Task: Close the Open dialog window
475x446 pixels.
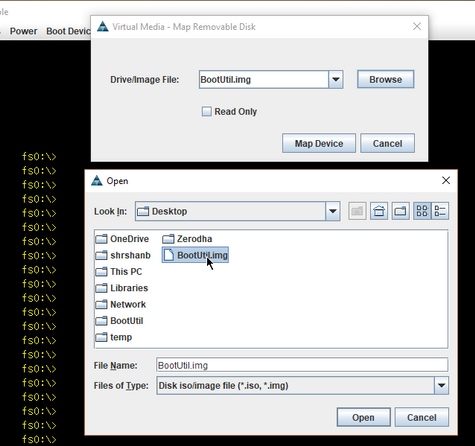Action: pos(446,180)
